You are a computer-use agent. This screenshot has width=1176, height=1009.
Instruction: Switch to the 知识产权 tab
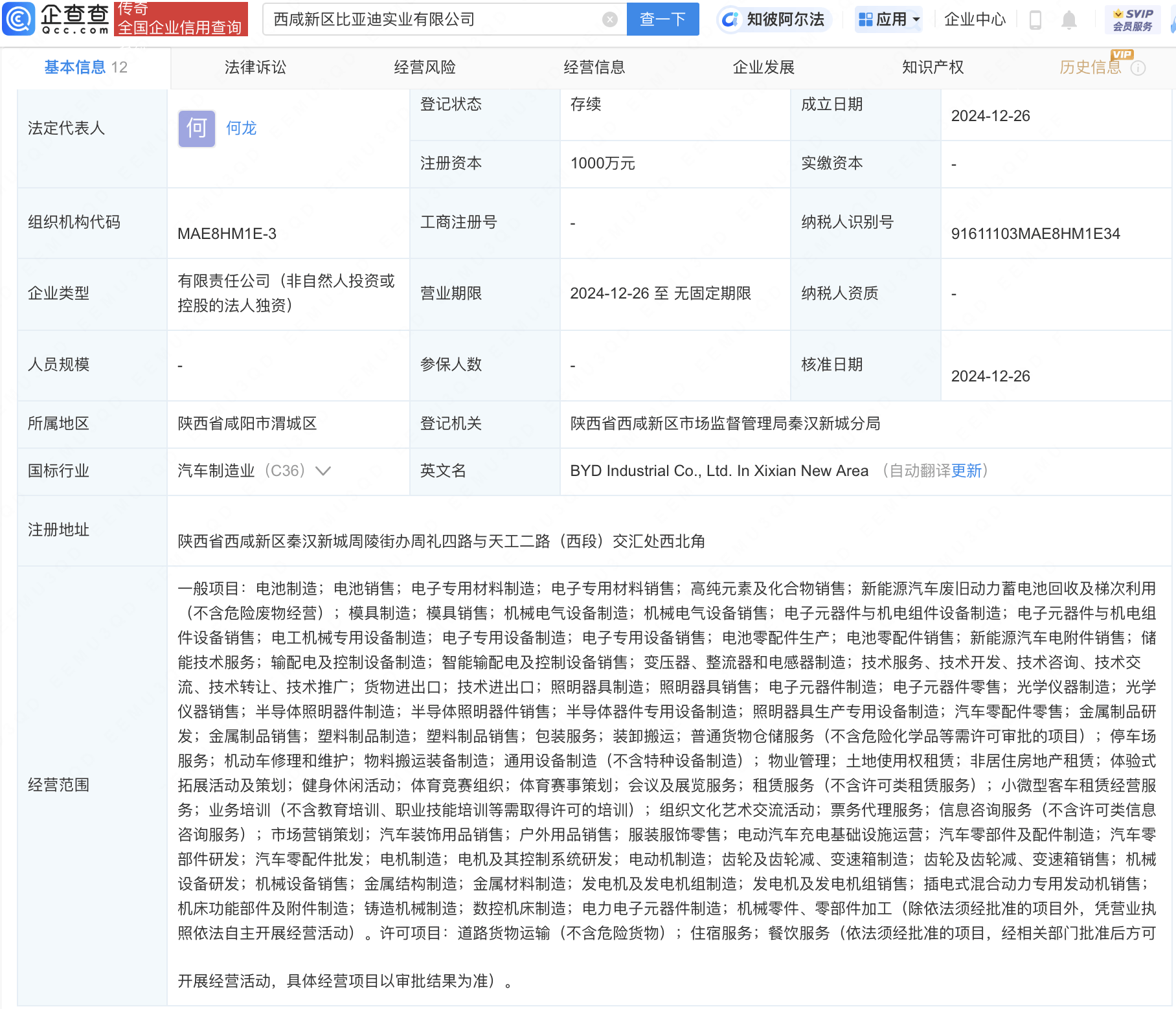pos(933,67)
